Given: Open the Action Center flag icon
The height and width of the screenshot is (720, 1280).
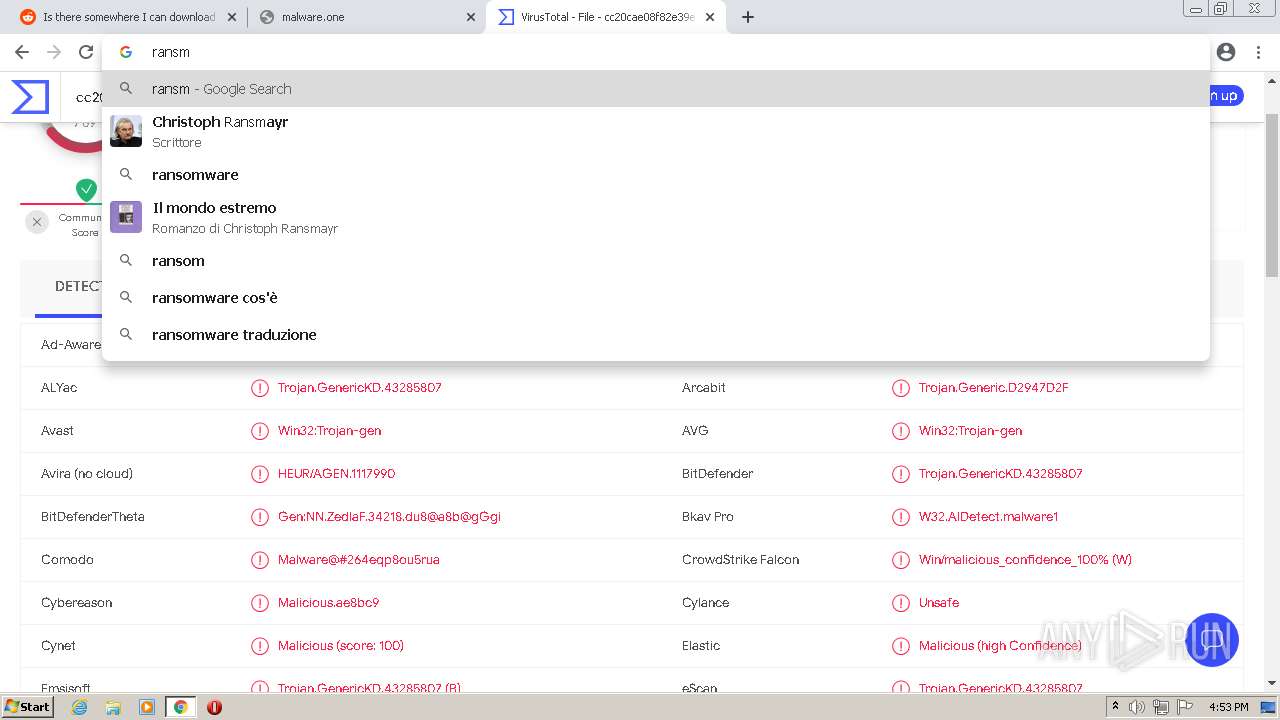Looking at the screenshot, I should 1183,707.
